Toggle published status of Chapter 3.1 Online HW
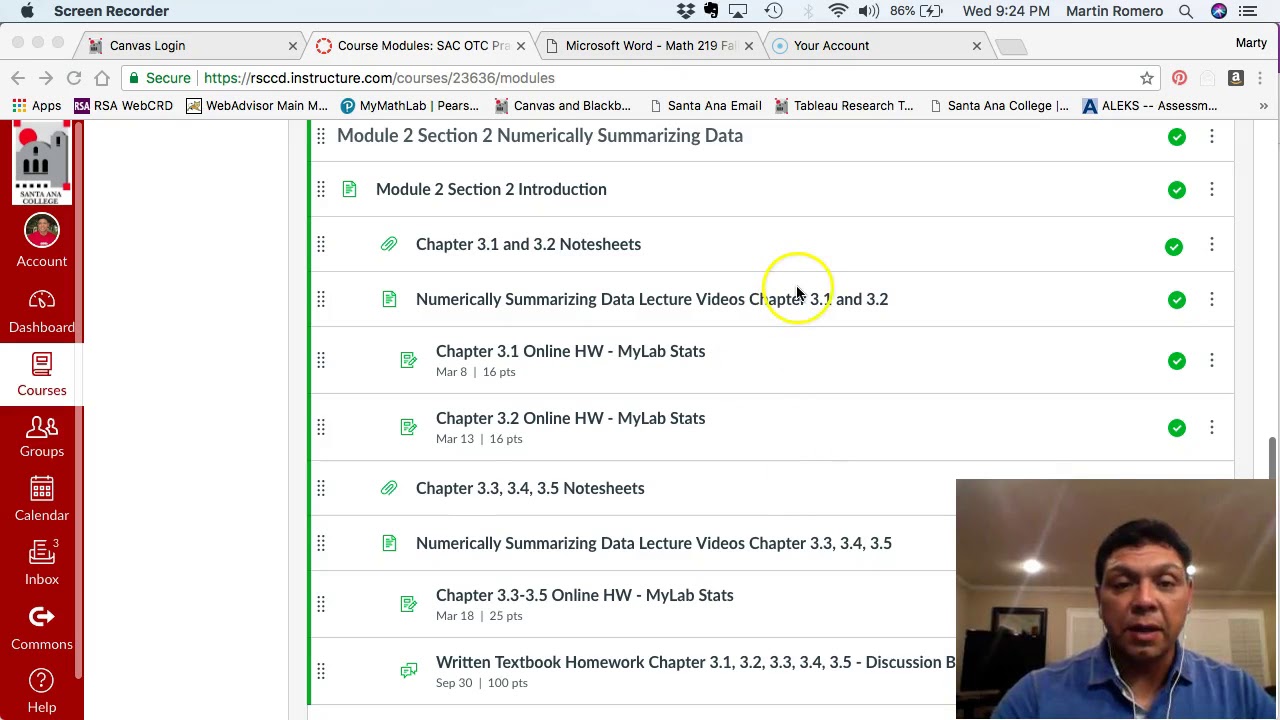The width and height of the screenshot is (1280, 720). coord(1177,361)
